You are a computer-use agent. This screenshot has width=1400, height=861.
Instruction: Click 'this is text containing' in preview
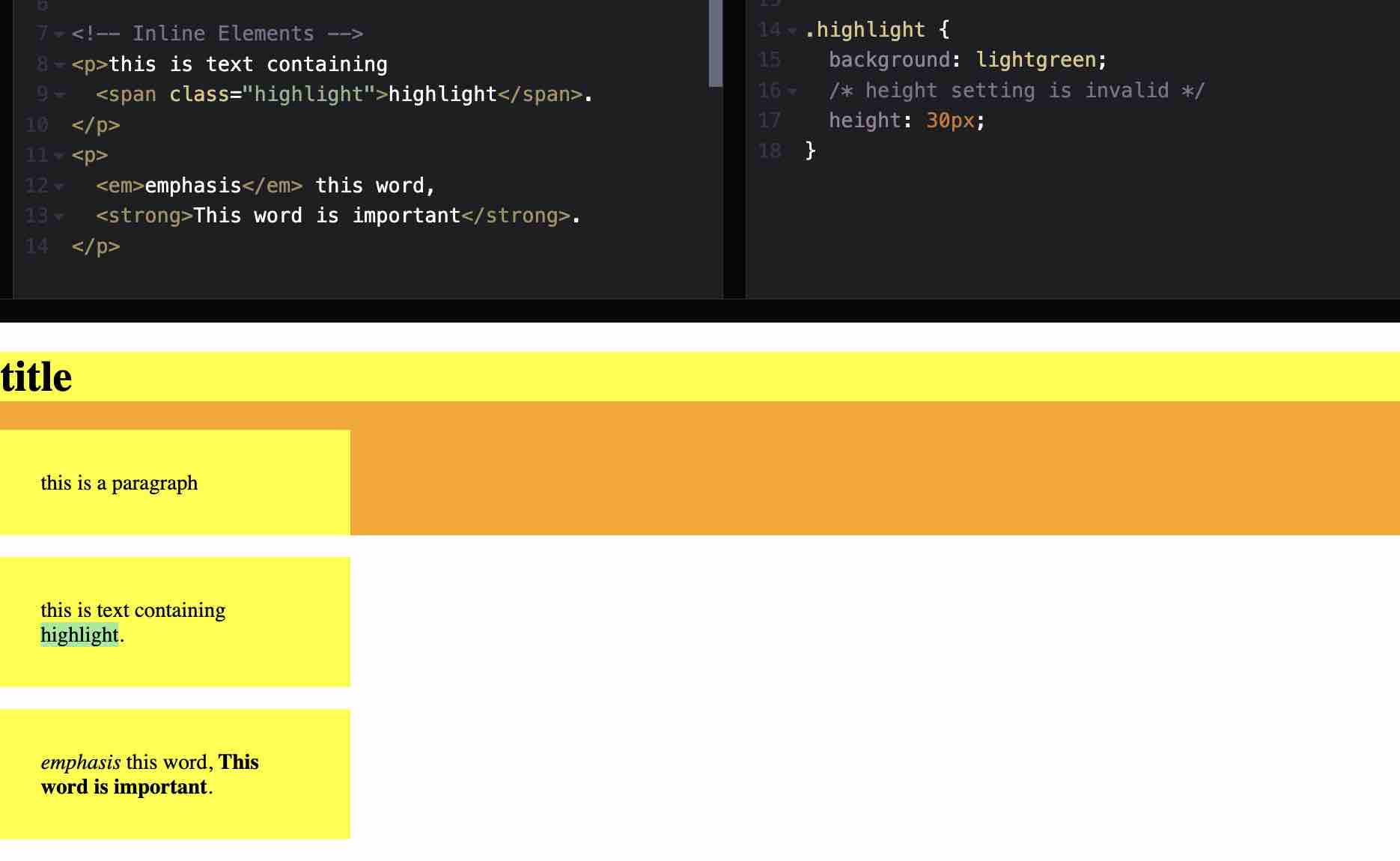(133, 610)
